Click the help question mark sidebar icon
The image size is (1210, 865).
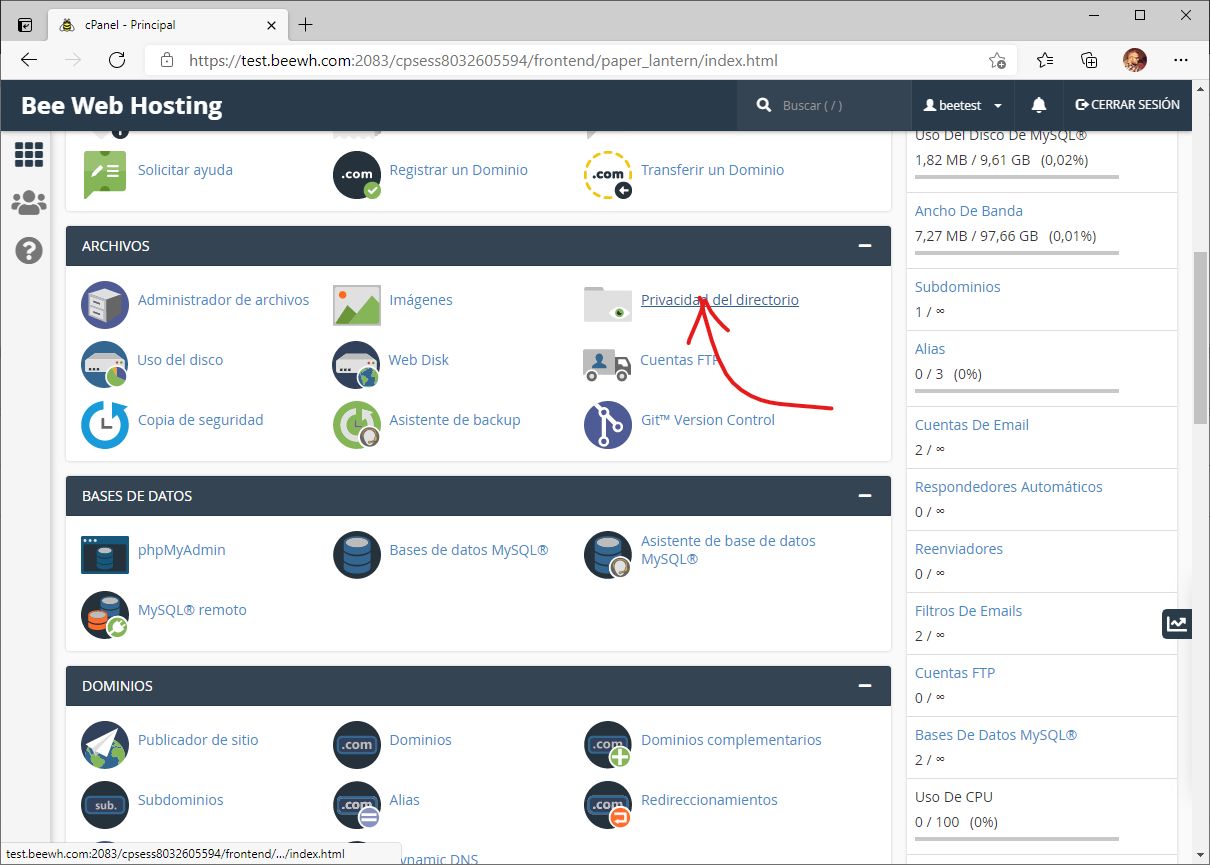[28, 250]
